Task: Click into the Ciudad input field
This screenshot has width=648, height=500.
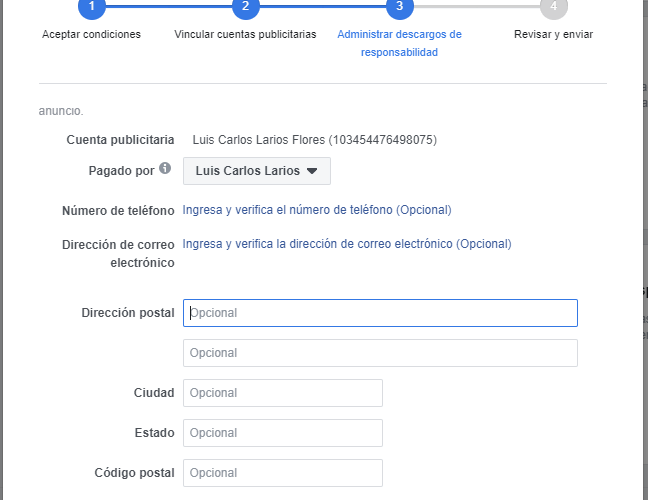Action: 283,393
